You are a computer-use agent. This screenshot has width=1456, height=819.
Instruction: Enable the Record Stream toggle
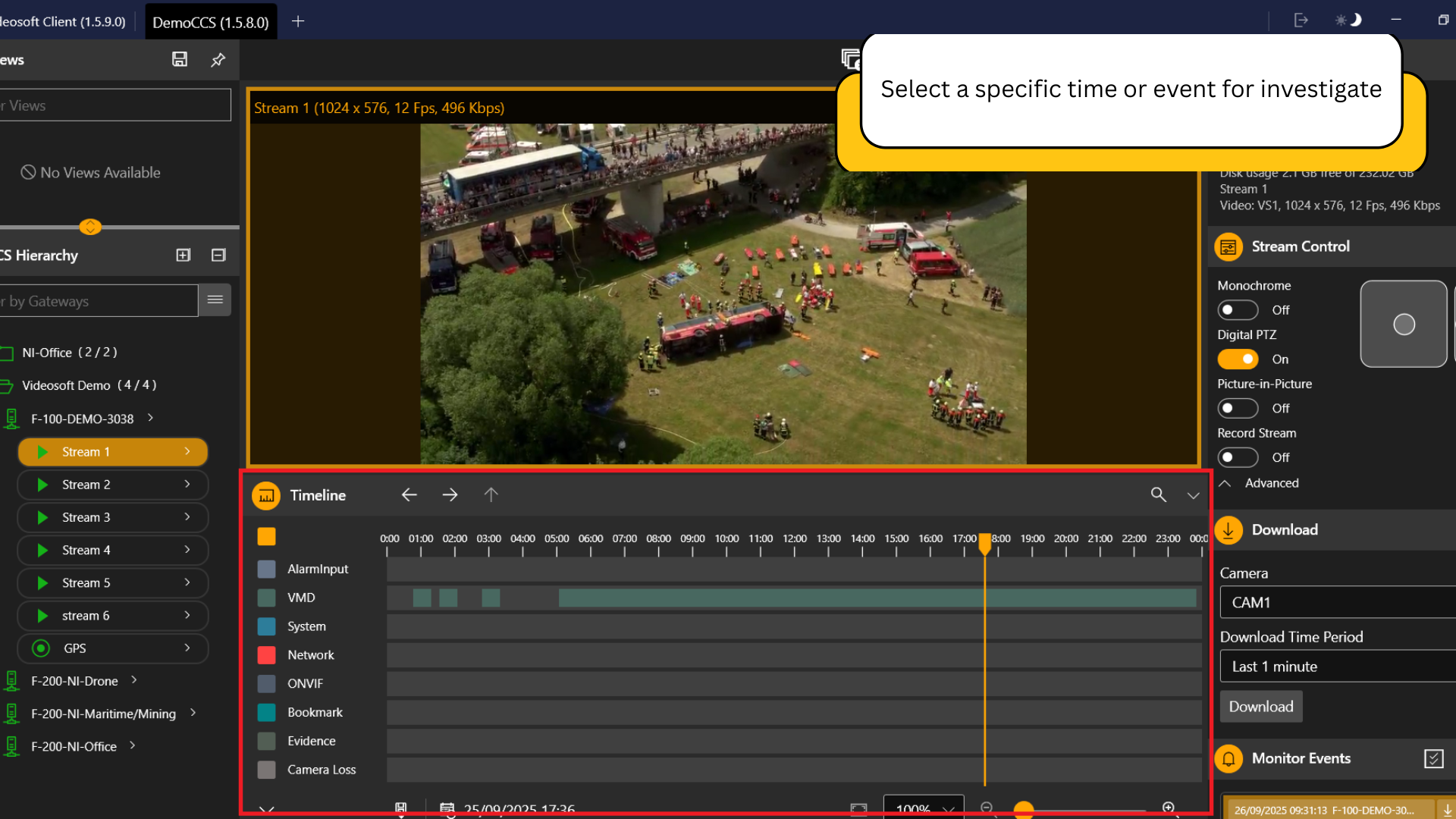[x=1238, y=457]
